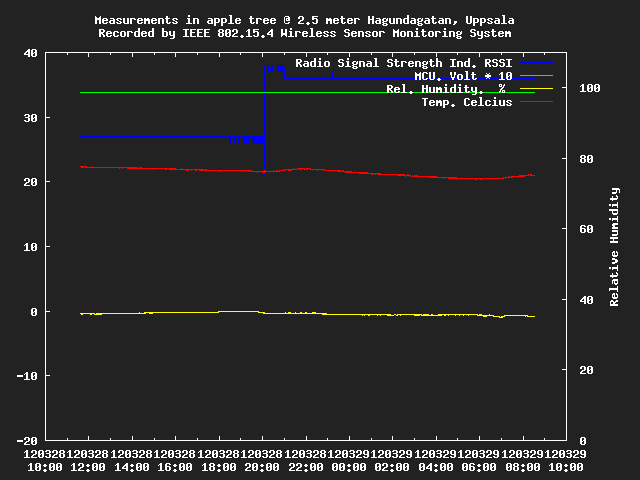The height and width of the screenshot is (480, 640).
Task: Click the 60 value on right humidity axis
Action: [x=583, y=230]
